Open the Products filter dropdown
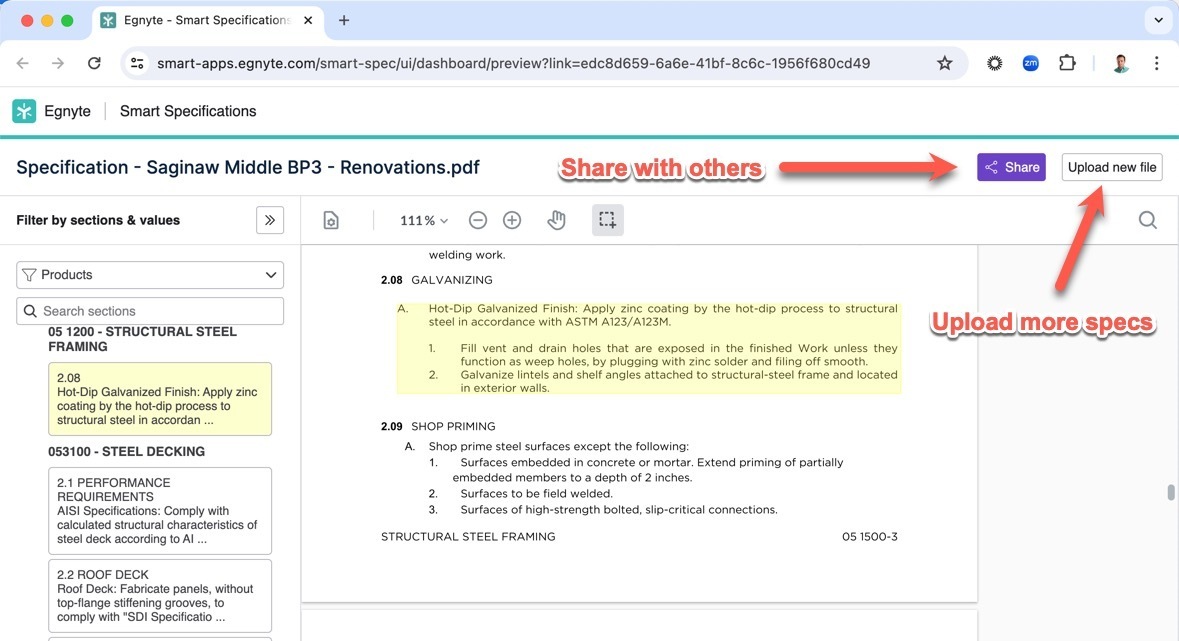1179x641 pixels. coord(150,275)
